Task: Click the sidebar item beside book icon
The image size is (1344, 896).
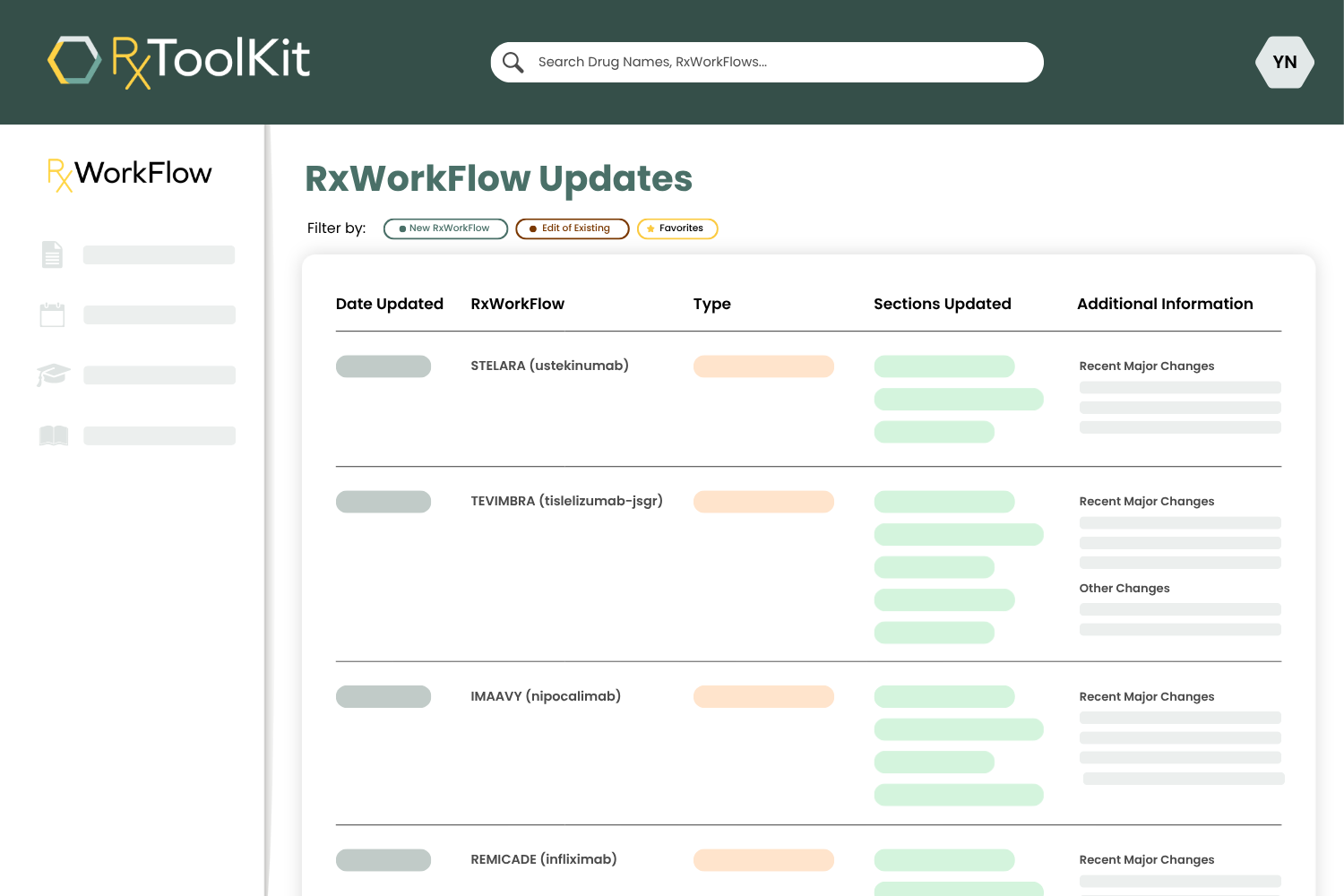Action: (159, 436)
